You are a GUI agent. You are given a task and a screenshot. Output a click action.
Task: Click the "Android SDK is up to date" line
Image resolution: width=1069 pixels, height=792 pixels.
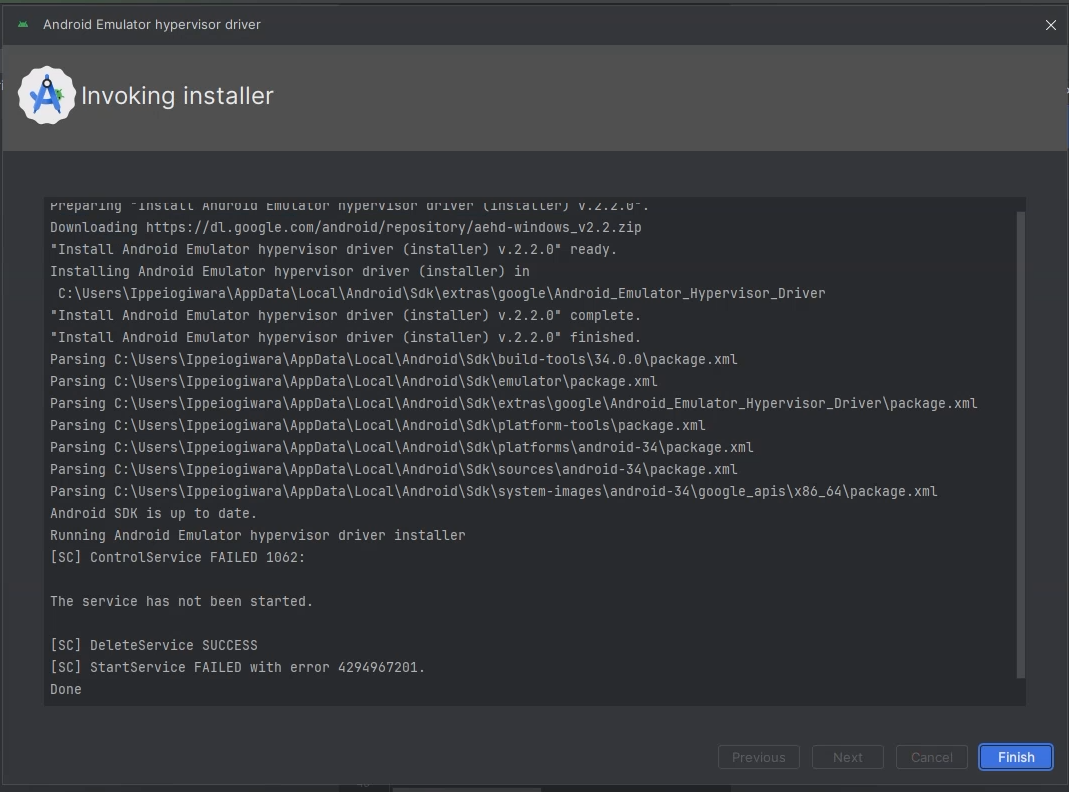[x=154, y=514]
